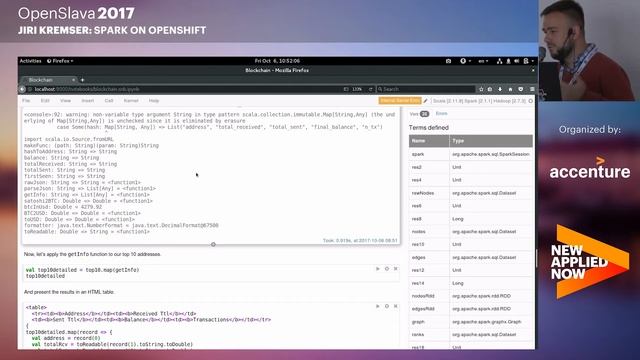Screen dimensions: 640x360
Task: Open the notebook Kernel menu
Action: tap(131, 101)
